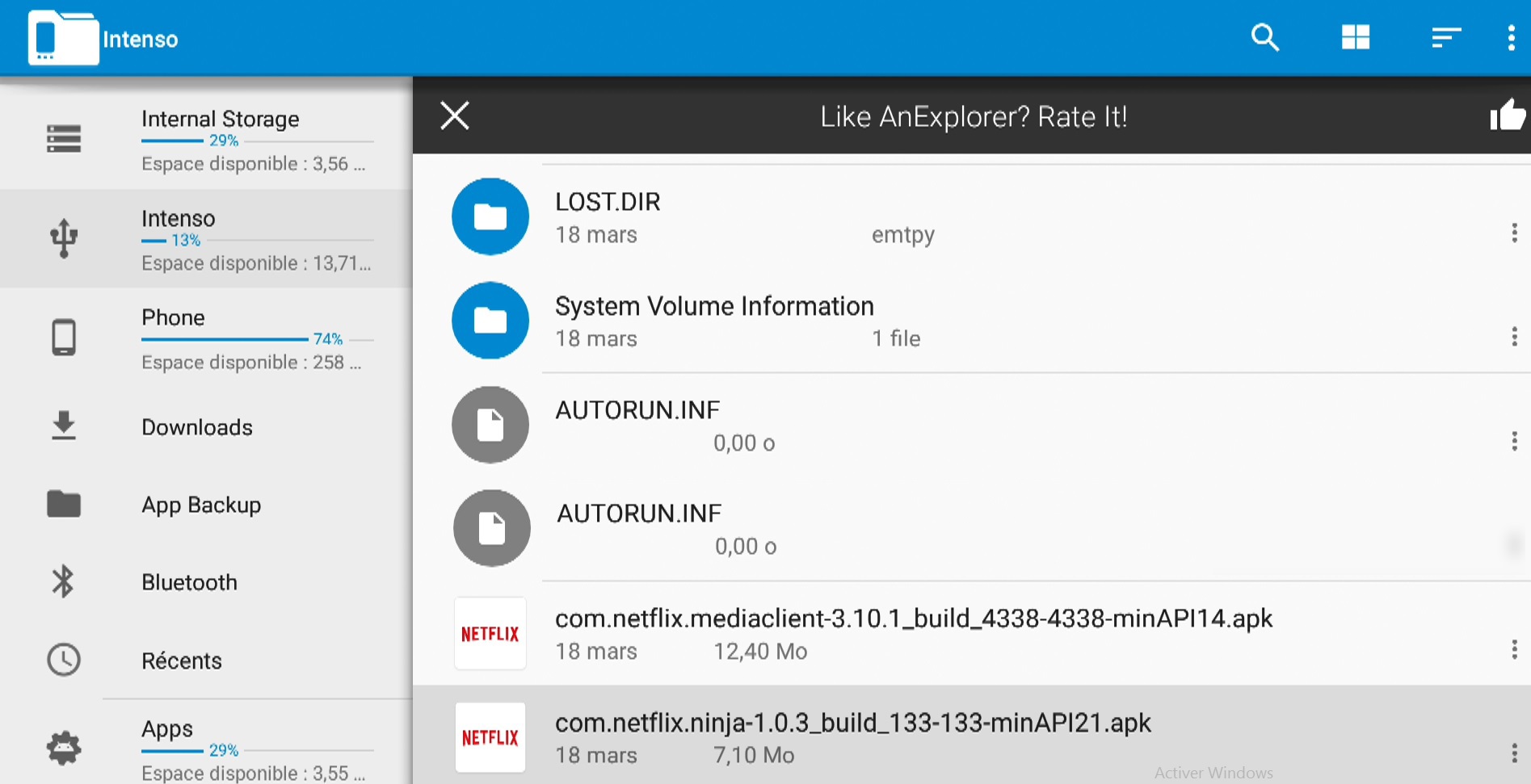Dismiss the Rate It banner
This screenshot has height=784, width=1531.
click(455, 115)
